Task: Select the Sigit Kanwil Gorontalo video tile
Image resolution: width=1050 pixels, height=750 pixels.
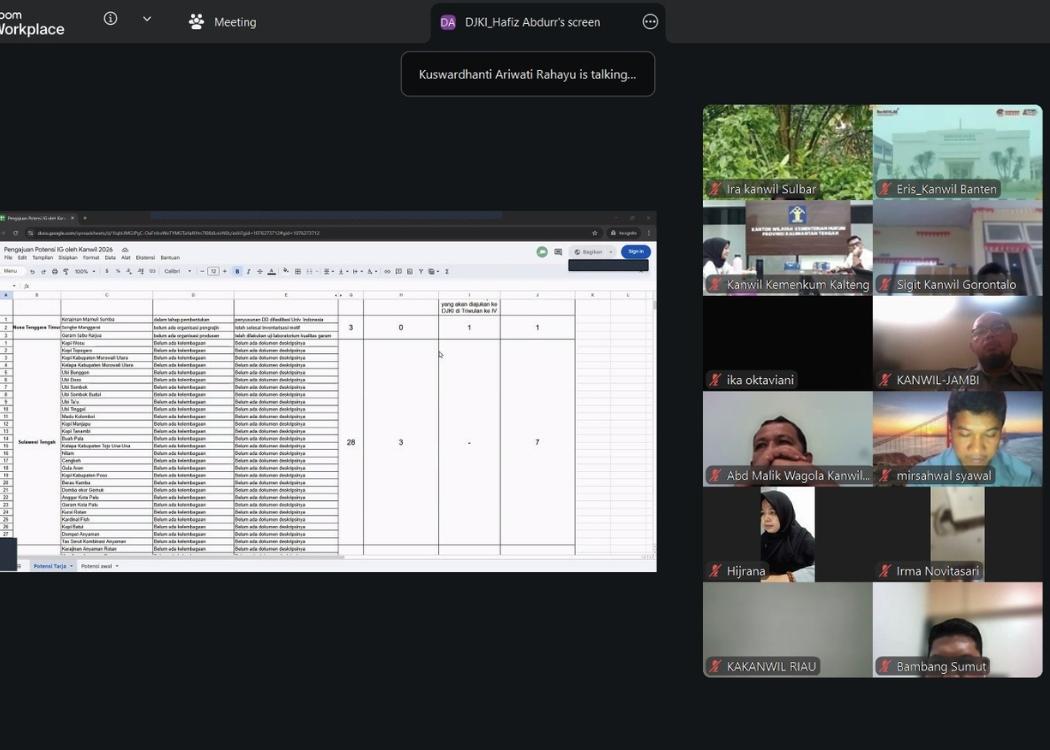Action: pos(957,247)
